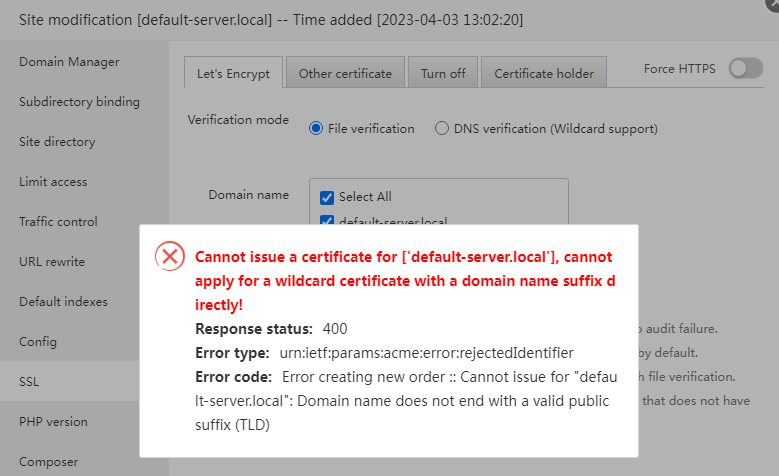
Task: Toggle the Force HTTPS switch
Action: 745,69
